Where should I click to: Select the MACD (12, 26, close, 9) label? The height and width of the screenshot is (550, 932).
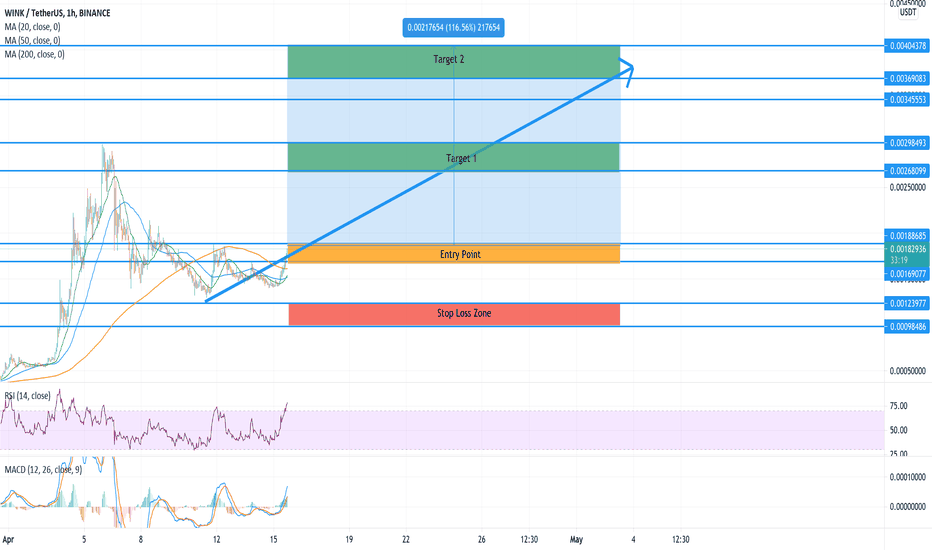tap(43, 470)
